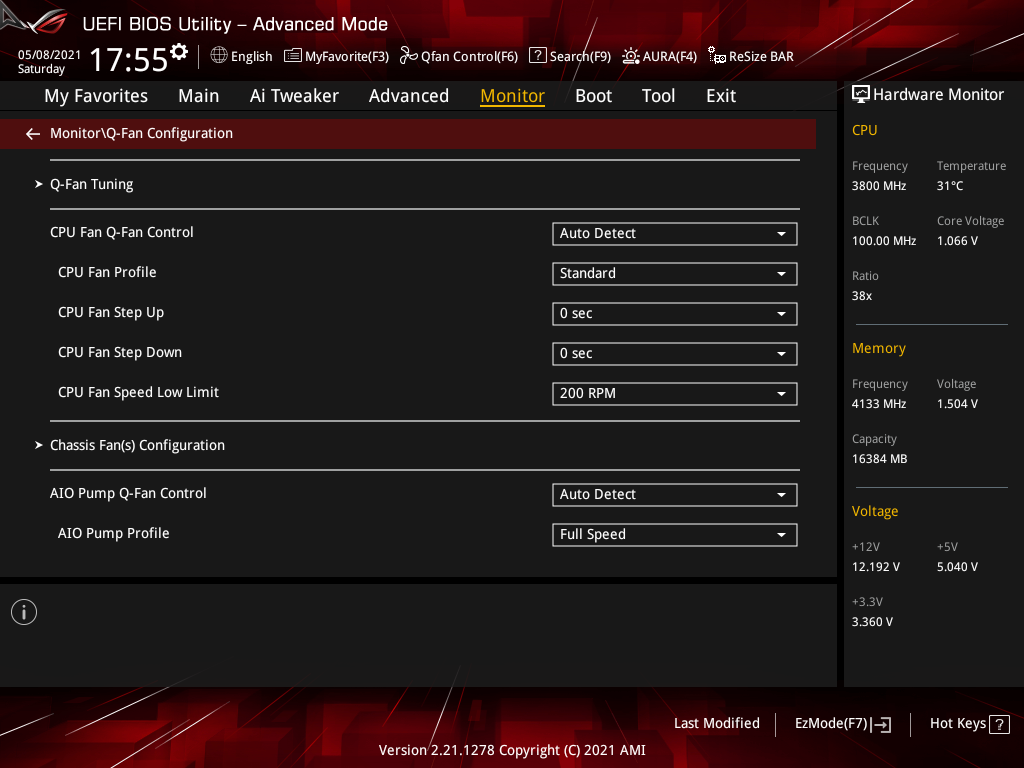The width and height of the screenshot is (1024, 768).
Task: Select CPU Fan Step Up label
Action: click(x=111, y=313)
